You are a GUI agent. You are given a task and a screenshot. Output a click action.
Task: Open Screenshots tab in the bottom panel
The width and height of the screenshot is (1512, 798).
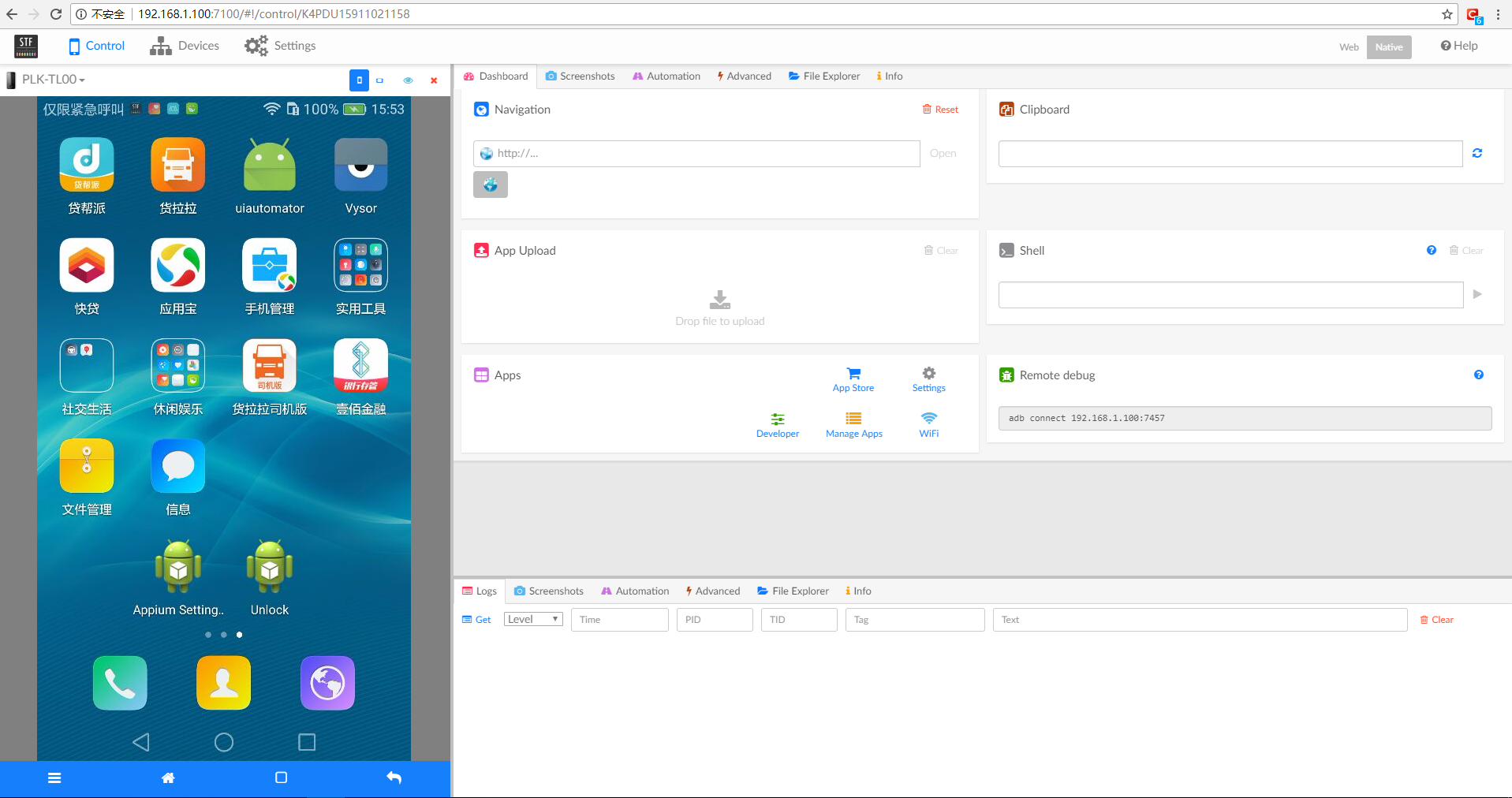pos(549,591)
